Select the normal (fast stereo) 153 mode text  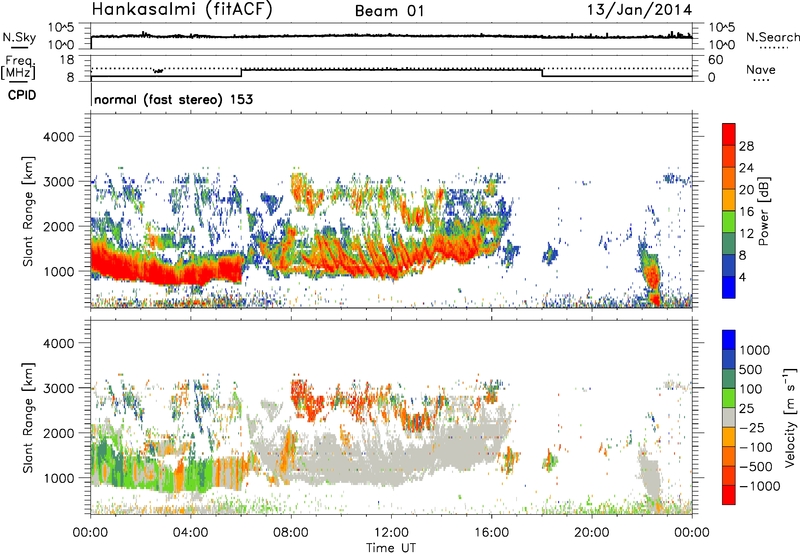coord(173,99)
